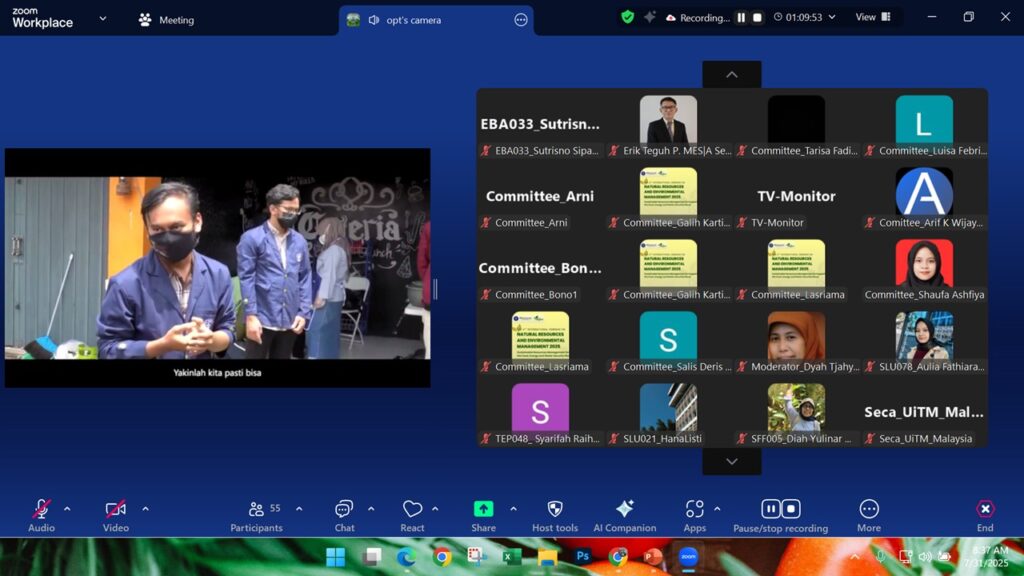Open the Apps menu icon
Image resolution: width=1024 pixels, height=576 pixels.
tap(694, 515)
